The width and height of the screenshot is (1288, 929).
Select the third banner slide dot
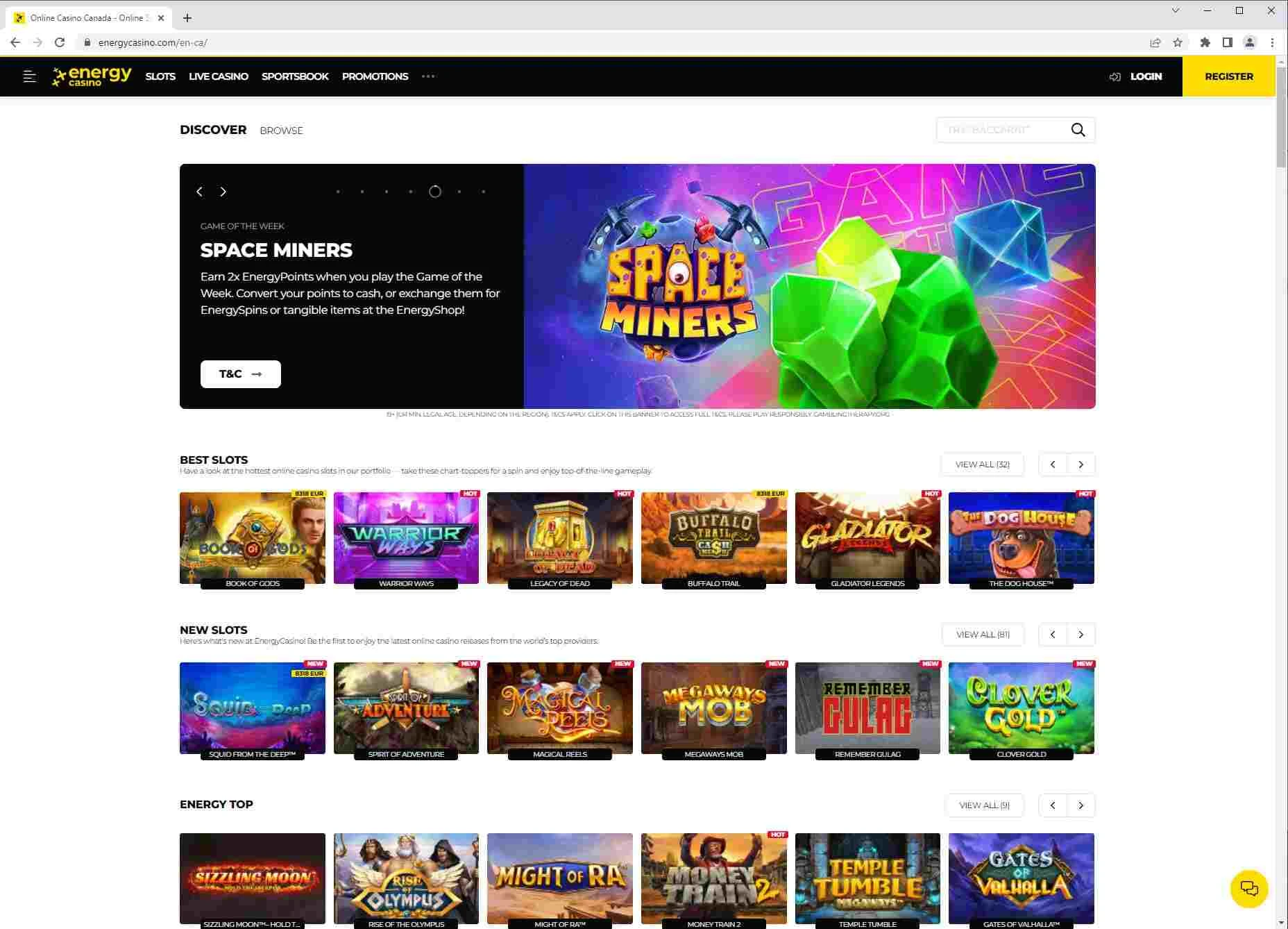pos(387,192)
